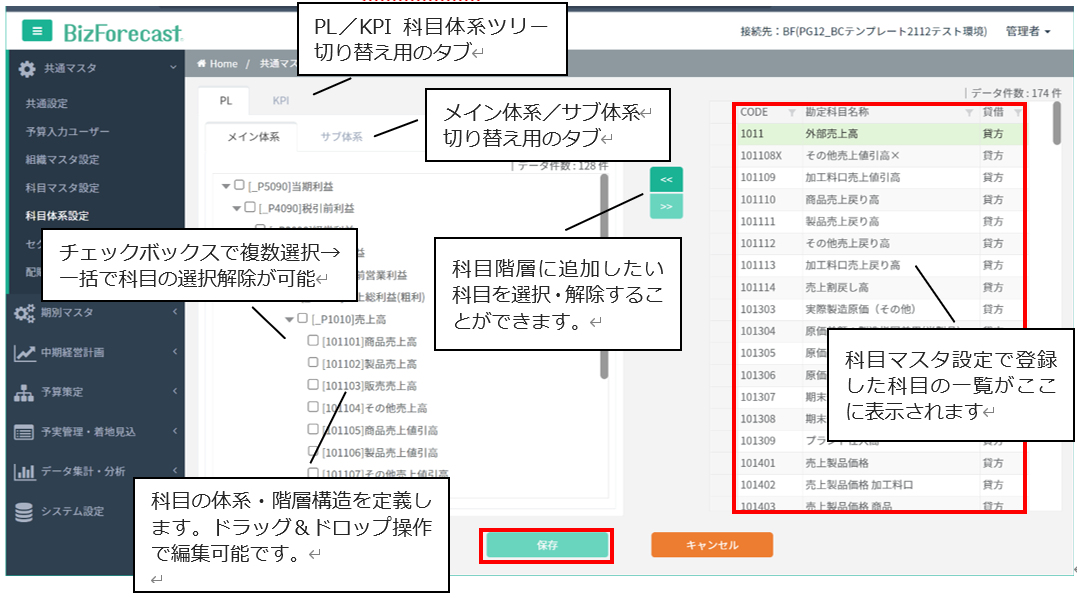Collapse the [_P1010]売上高 tree node
The height and width of the screenshot is (596, 1077).
[290, 319]
